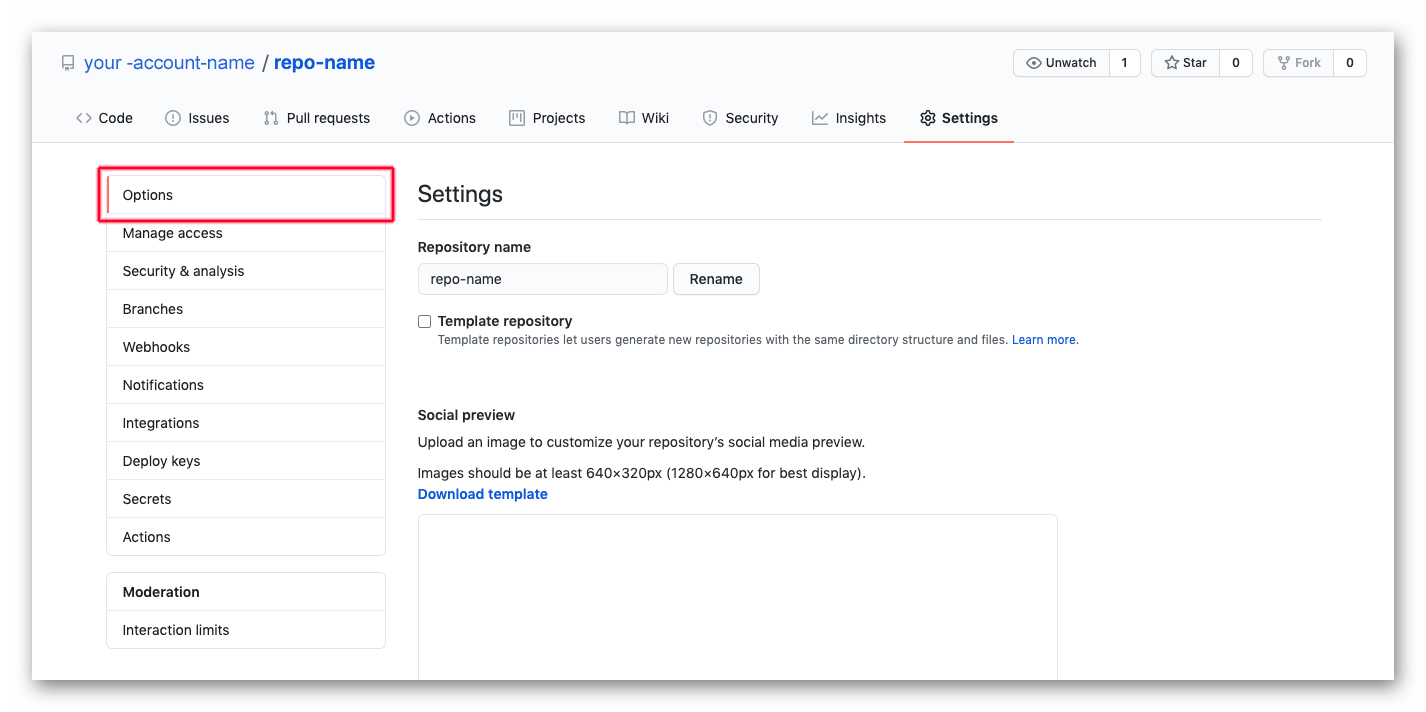Screen dimensions: 1426x712
Task: Open Interaction limits under Moderation
Action: 246,630
